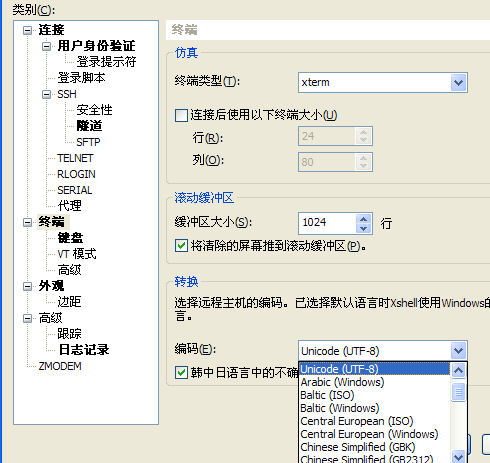Screen dimensions: 490x463
Task: Select 代理 tree item
Action: pyautogui.click(x=69, y=206)
